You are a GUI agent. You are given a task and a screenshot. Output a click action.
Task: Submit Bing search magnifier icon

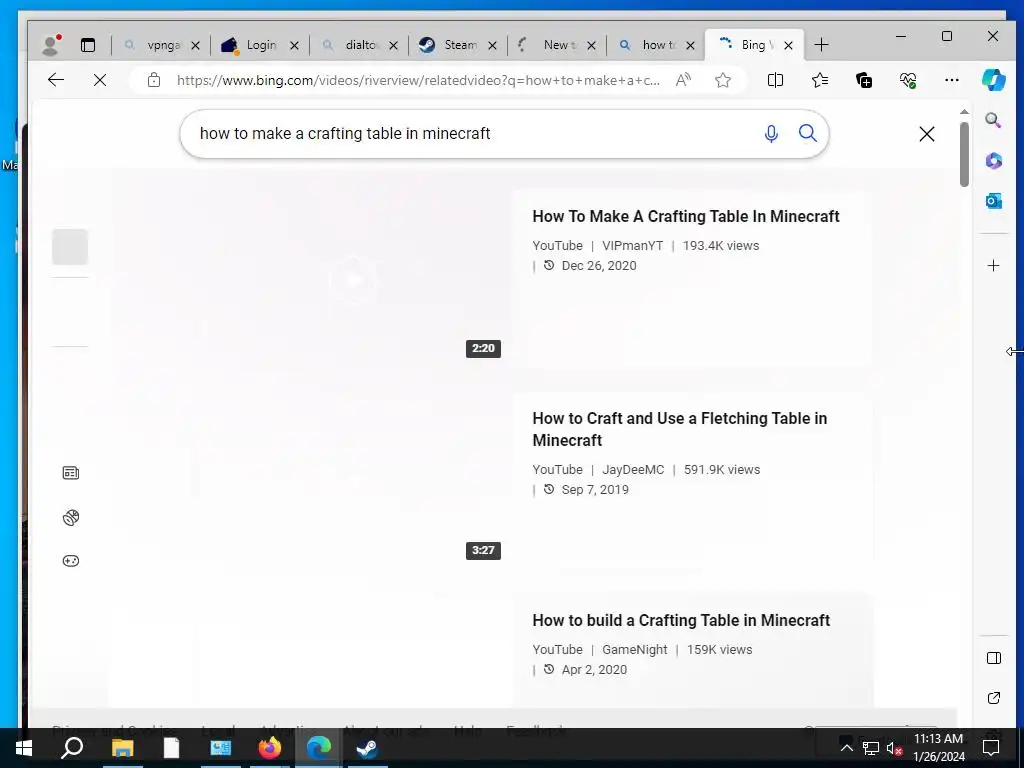[808, 133]
